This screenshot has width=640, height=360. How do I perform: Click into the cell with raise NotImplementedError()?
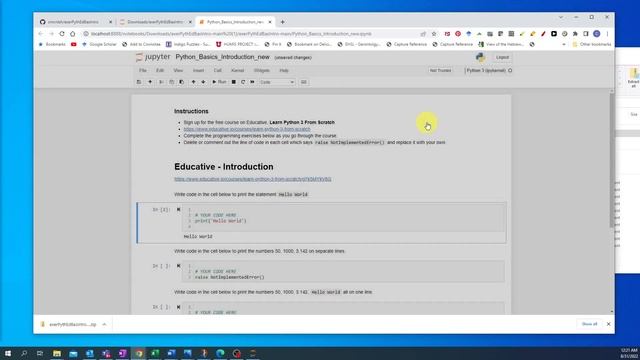click(343, 271)
